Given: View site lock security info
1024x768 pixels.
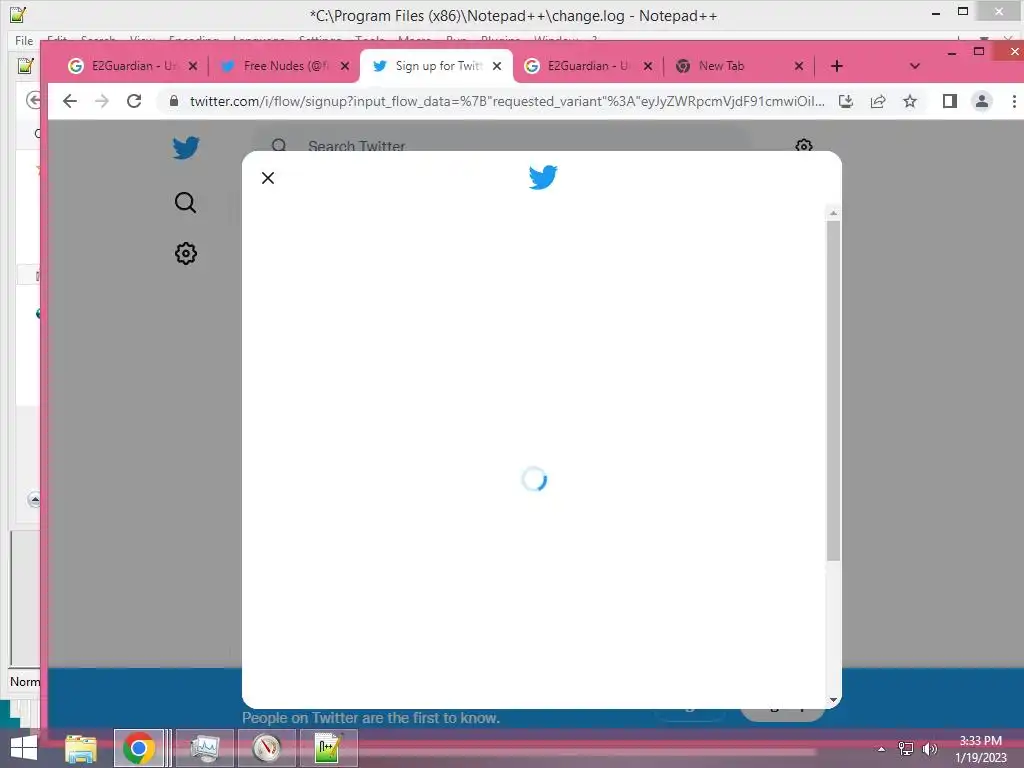Looking at the screenshot, I should (174, 101).
